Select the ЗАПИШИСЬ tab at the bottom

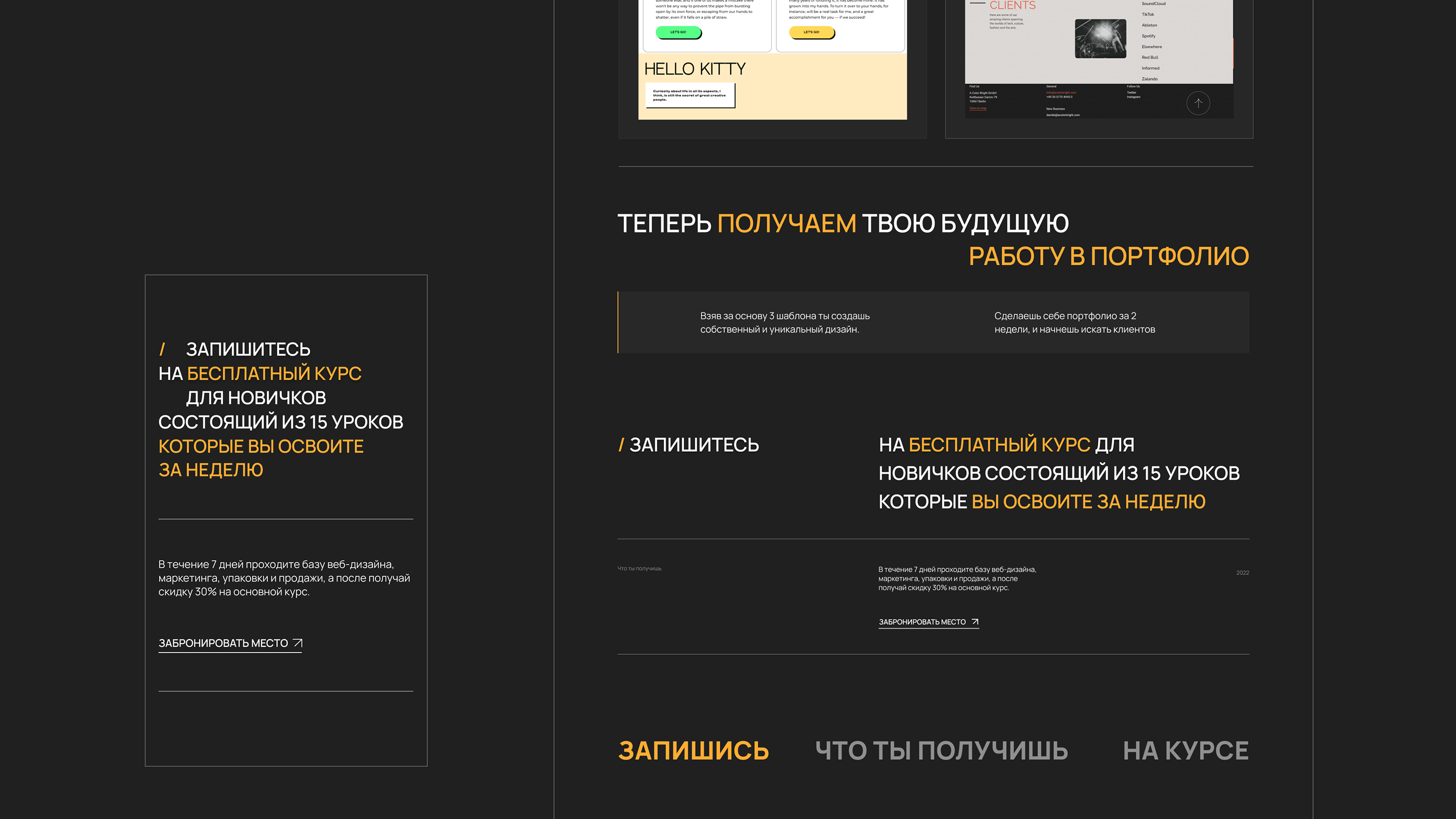pyautogui.click(x=693, y=750)
